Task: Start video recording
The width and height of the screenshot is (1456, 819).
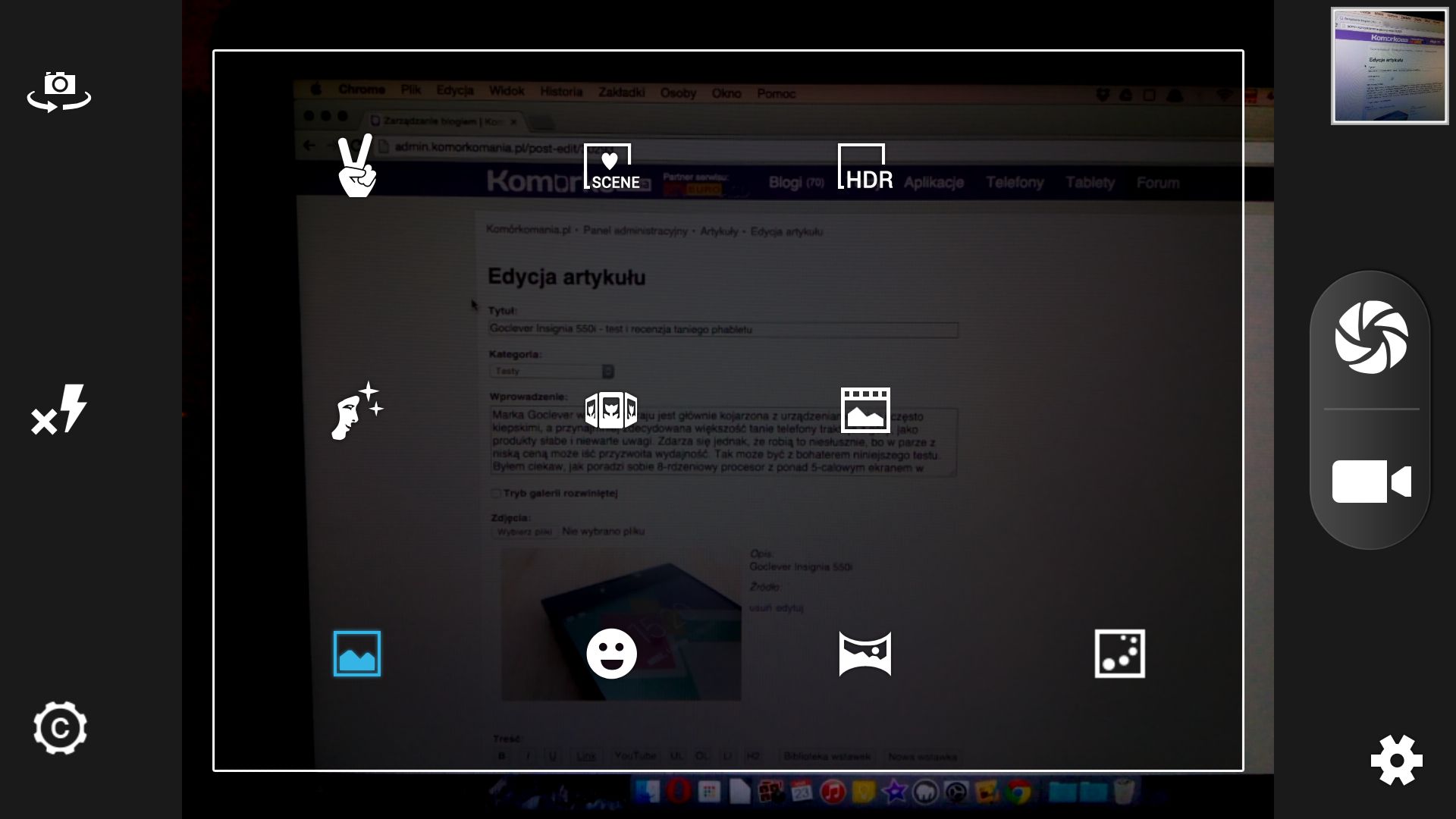Action: 1370,483
